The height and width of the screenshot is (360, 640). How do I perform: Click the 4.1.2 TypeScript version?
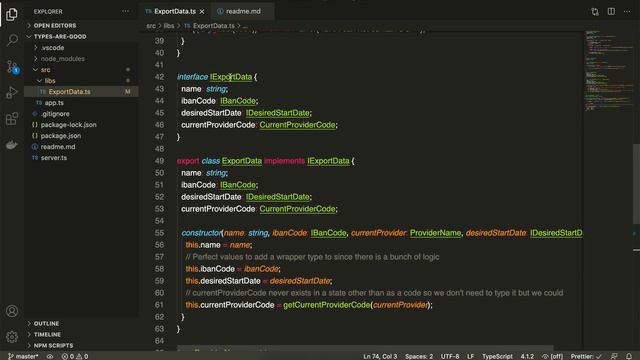[x=527, y=356]
